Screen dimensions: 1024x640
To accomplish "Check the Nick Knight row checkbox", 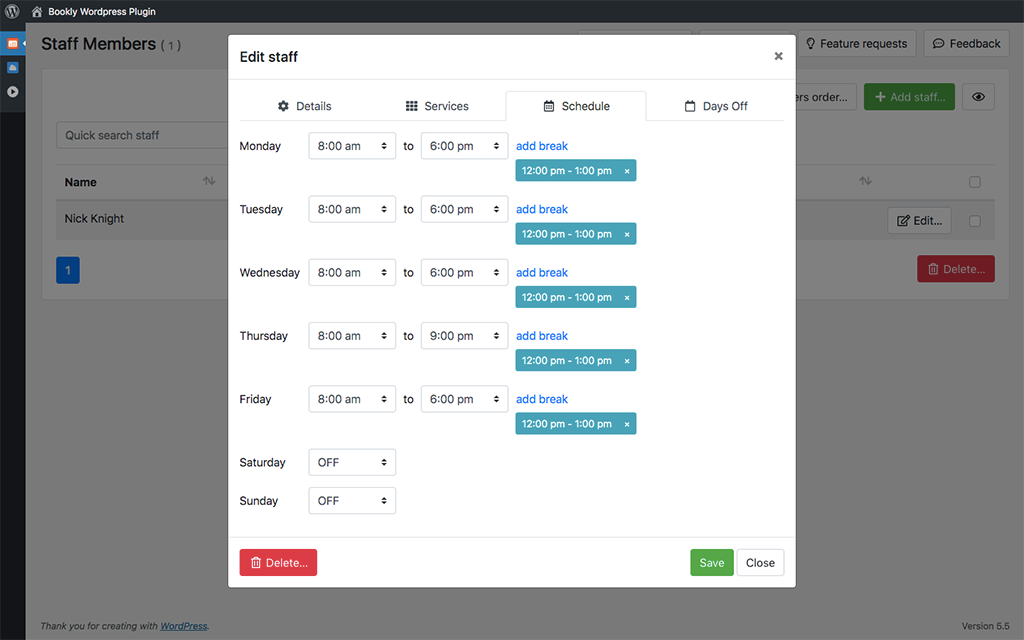I will tap(975, 221).
